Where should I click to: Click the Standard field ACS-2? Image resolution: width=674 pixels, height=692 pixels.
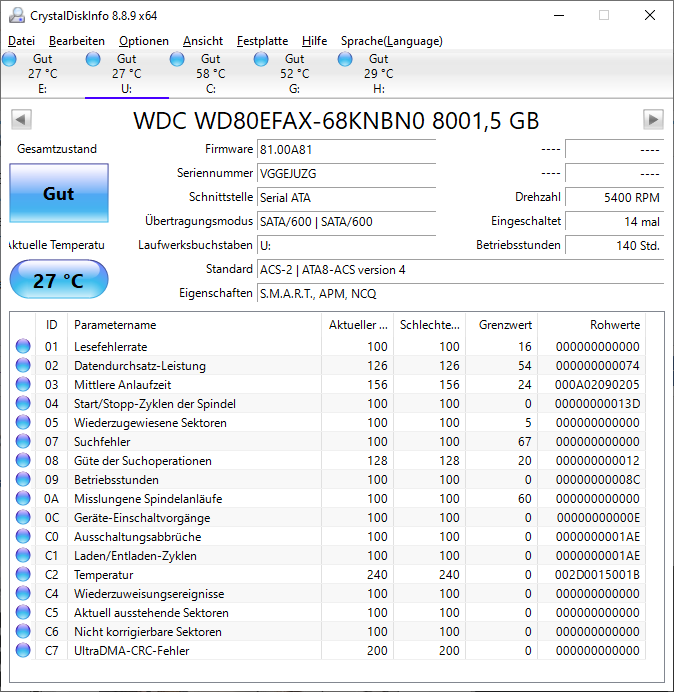460,270
